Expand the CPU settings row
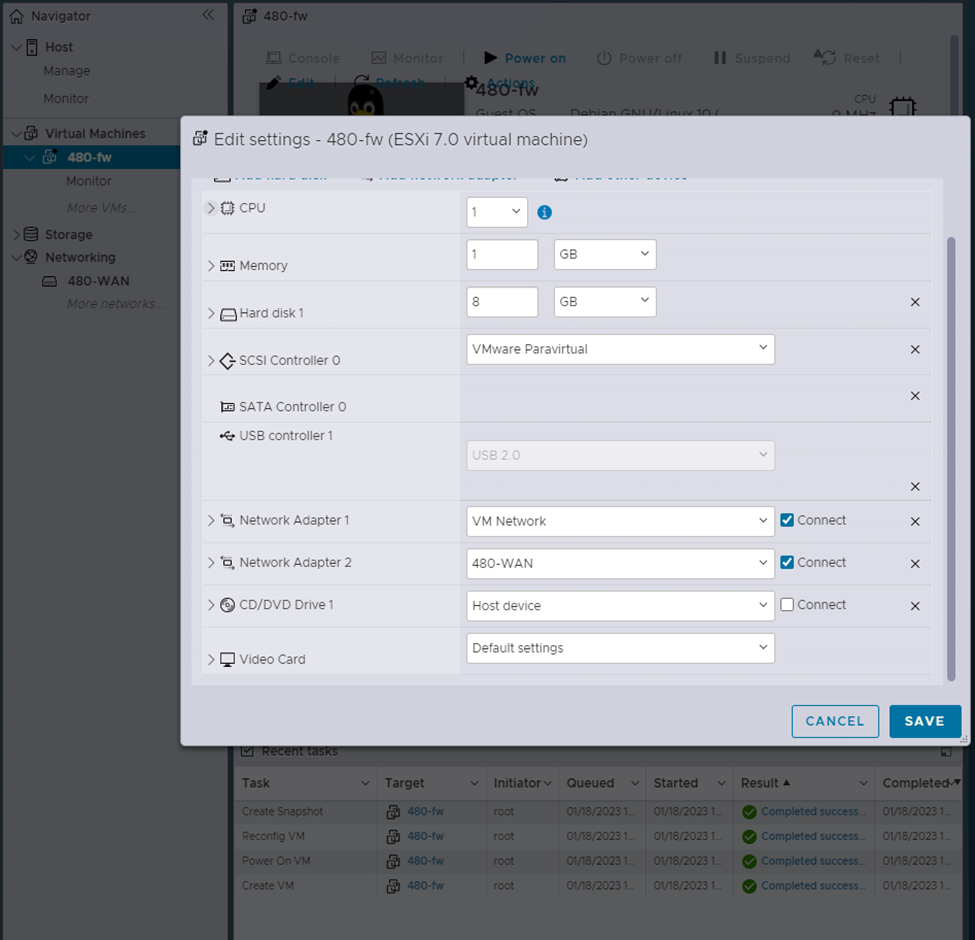Image resolution: width=975 pixels, height=940 pixels. 211,208
